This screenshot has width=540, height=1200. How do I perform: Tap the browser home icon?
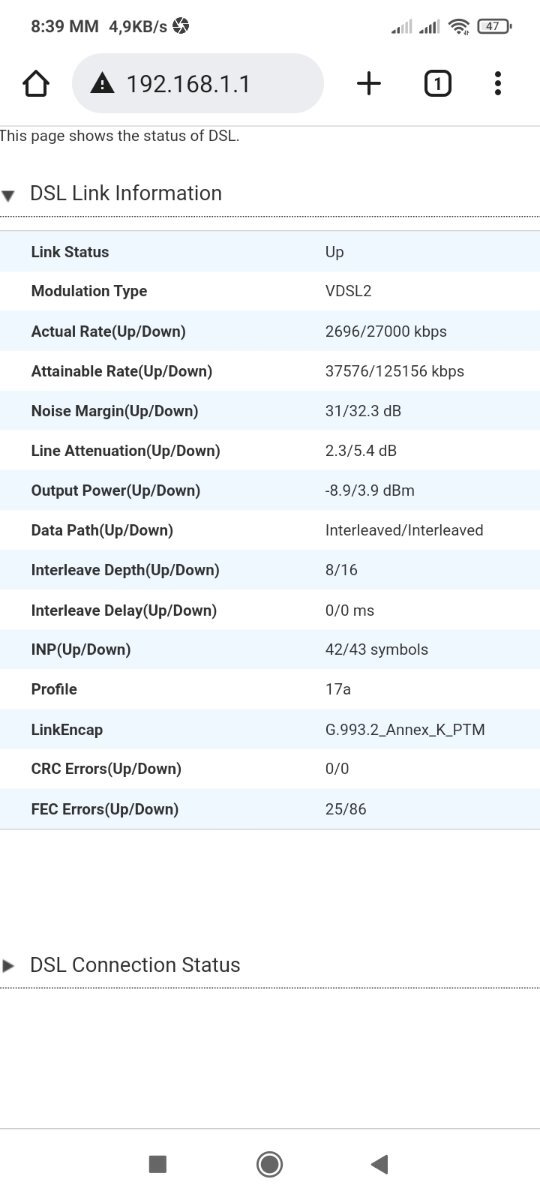point(36,84)
